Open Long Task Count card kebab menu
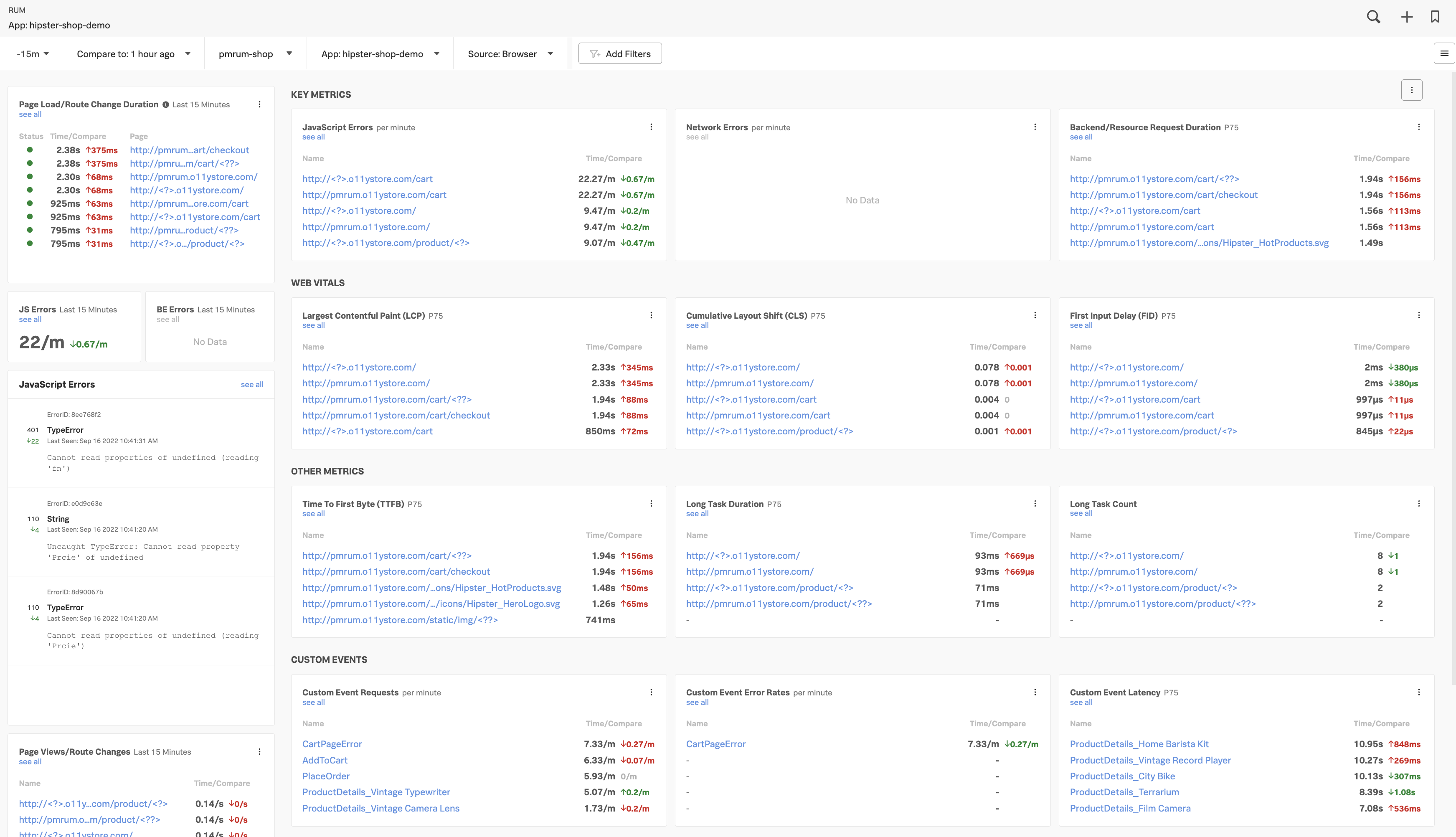This screenshot has height=837, width=1456. pyautogui.click(x=1419, y=504)
